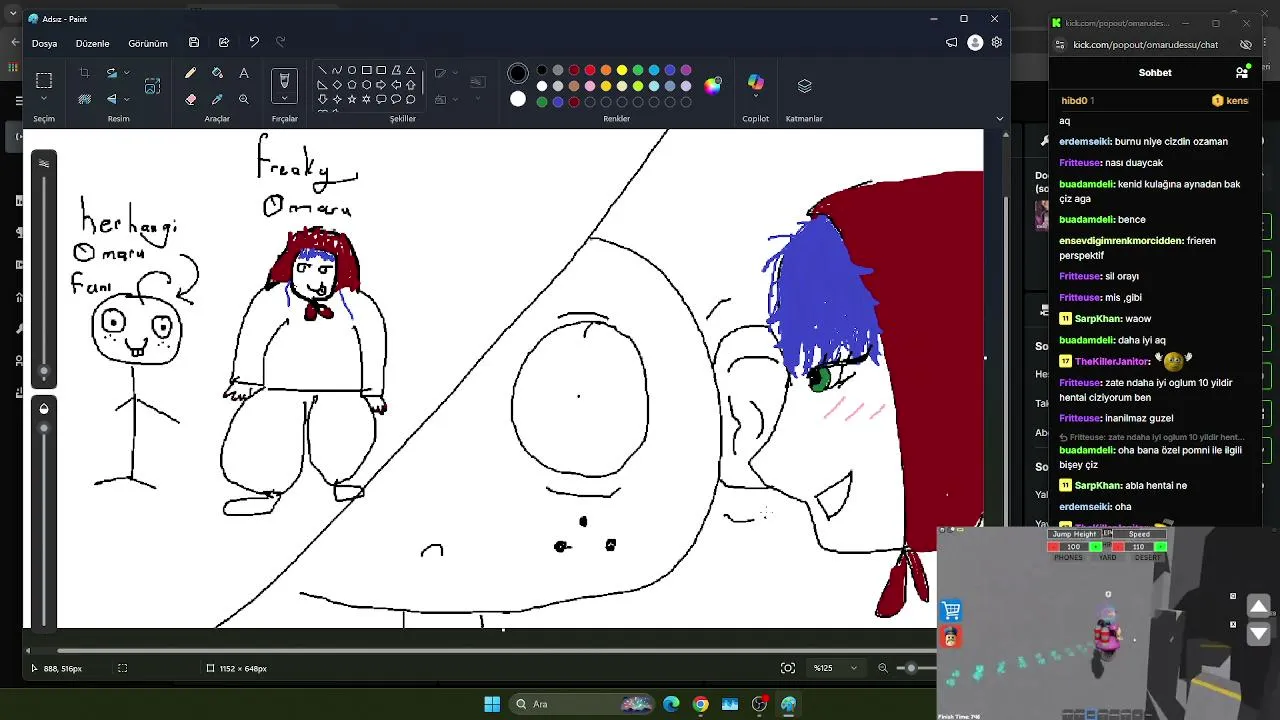Pick the orange color swatch
Viewport: 1280px width, 720px height.
606,70
